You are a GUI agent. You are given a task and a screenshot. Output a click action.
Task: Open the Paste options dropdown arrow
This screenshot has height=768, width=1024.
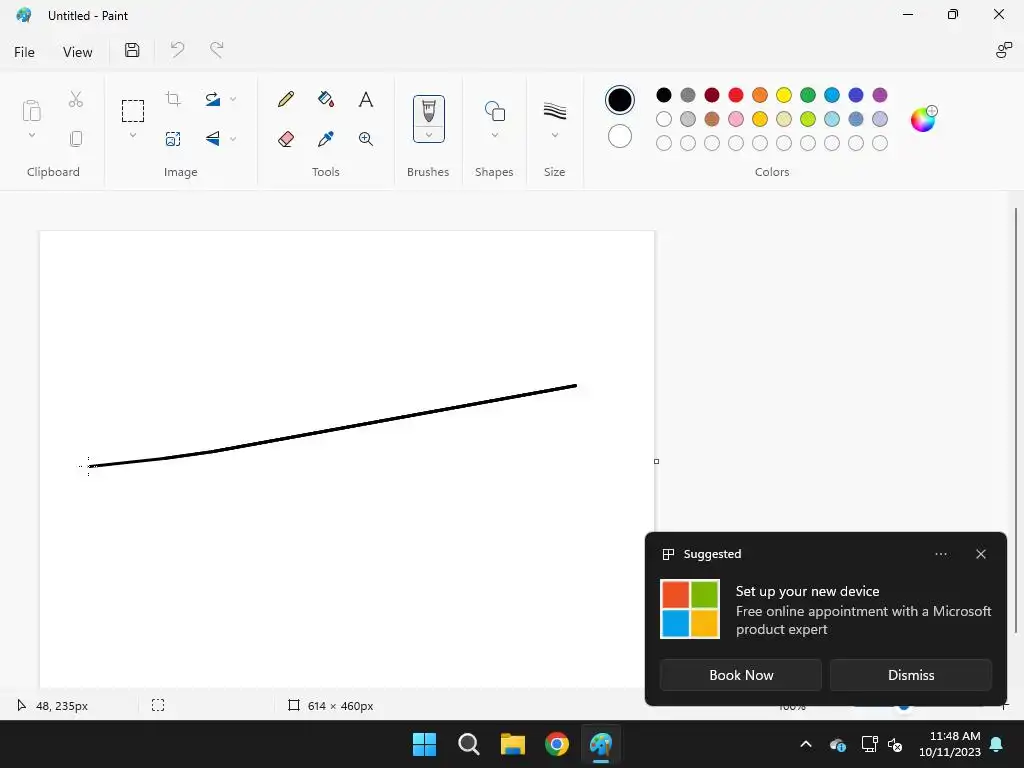point(31,135)
